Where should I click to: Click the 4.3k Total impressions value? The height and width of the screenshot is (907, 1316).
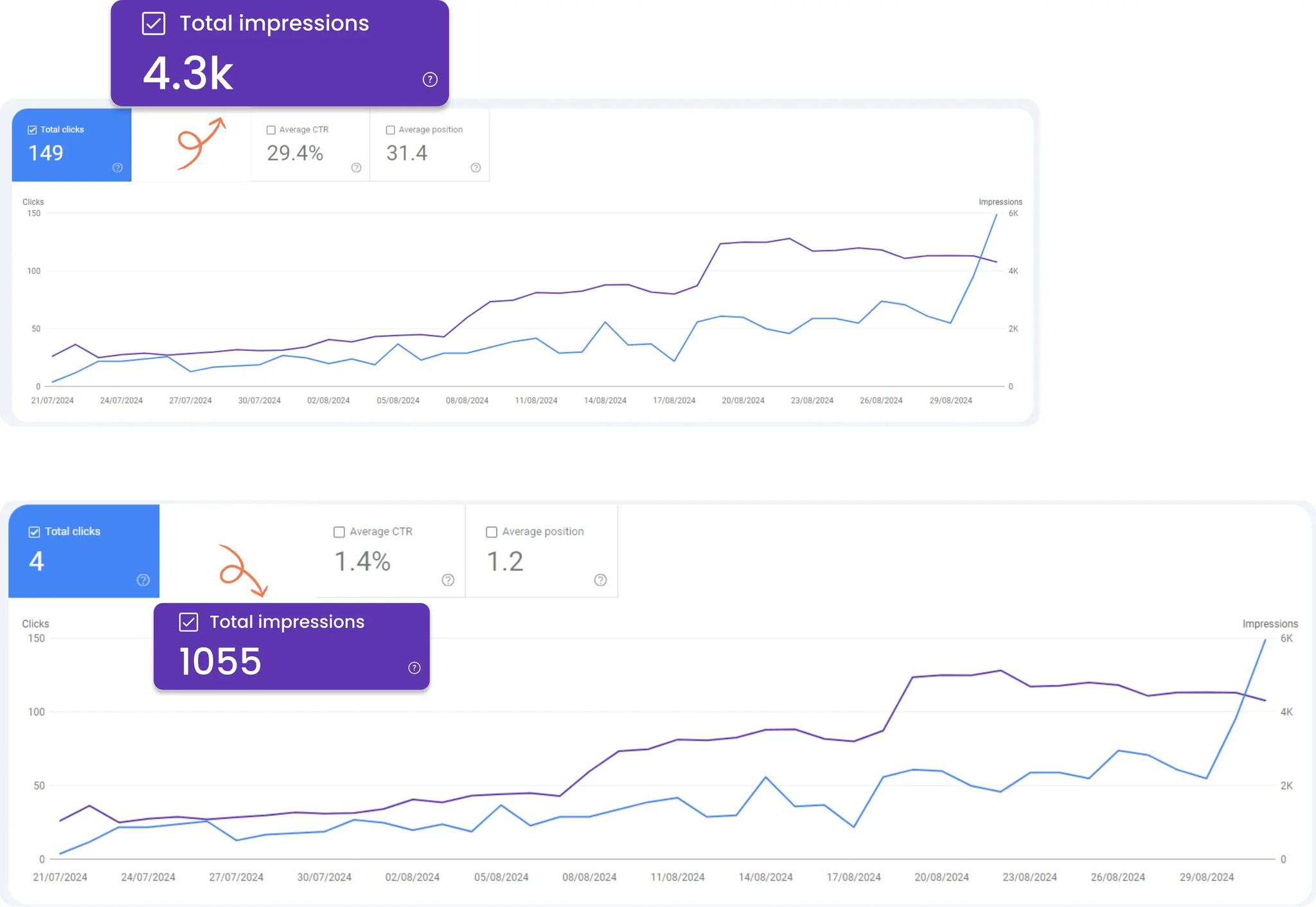[x=188, y=73]
